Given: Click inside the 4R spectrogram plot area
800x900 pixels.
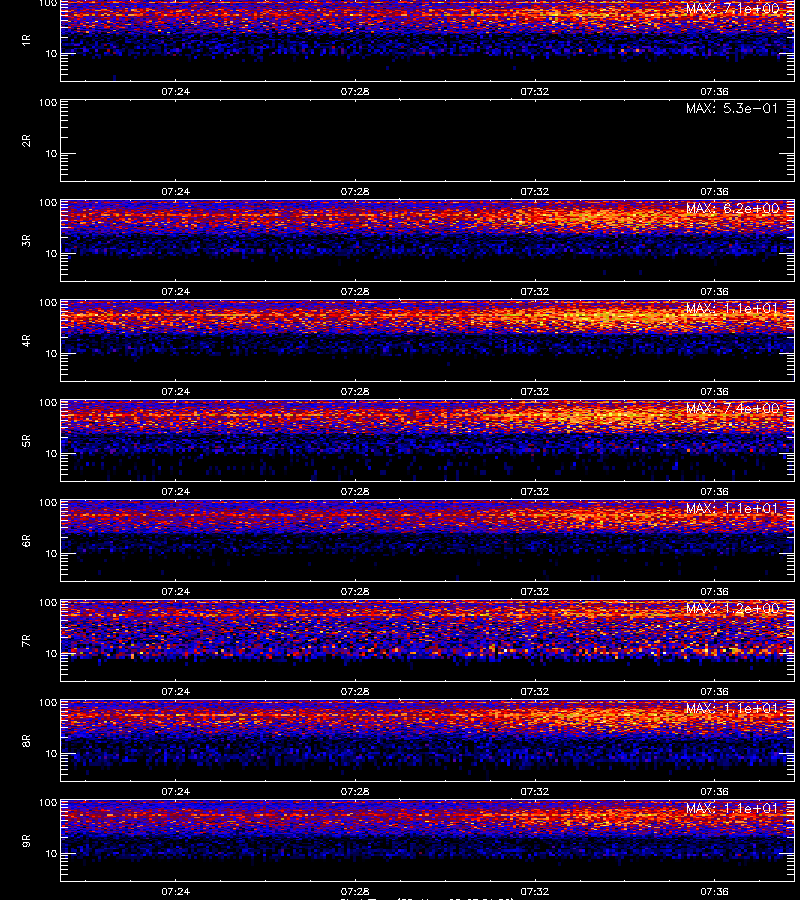Looking at the screenshot, I should (428, 340).
